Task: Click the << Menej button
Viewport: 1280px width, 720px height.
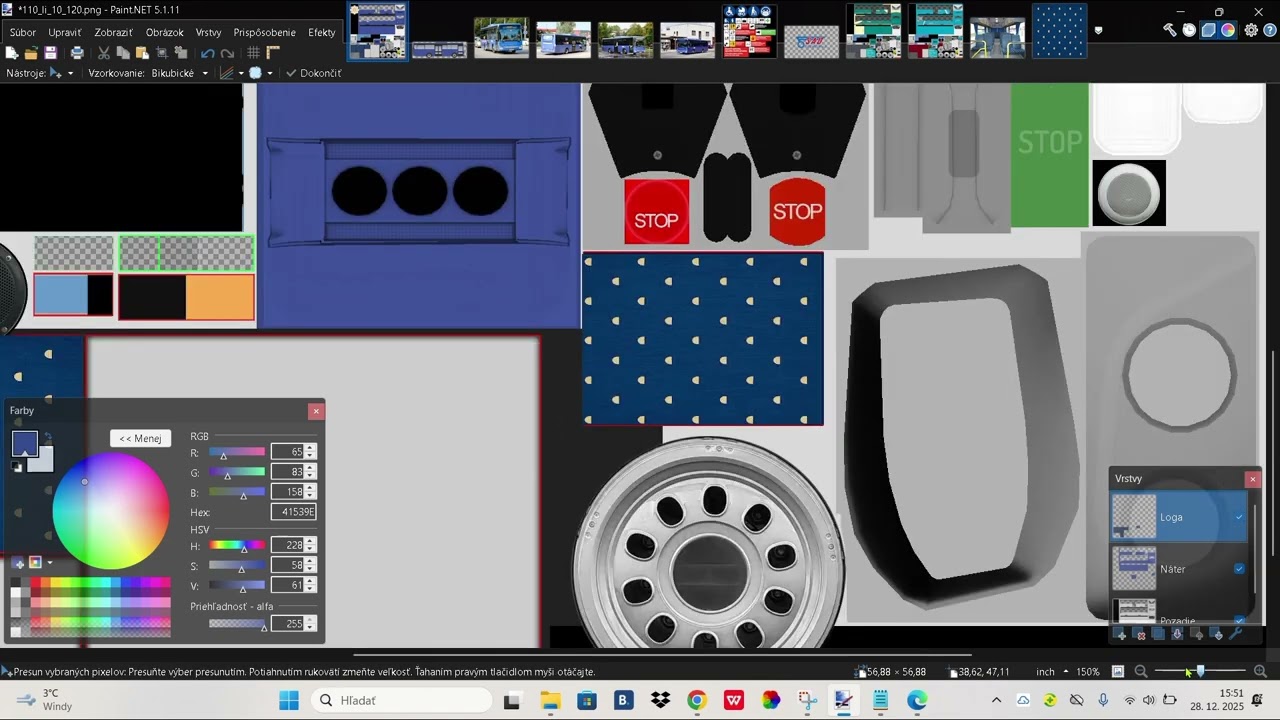Action: (140, 438)
